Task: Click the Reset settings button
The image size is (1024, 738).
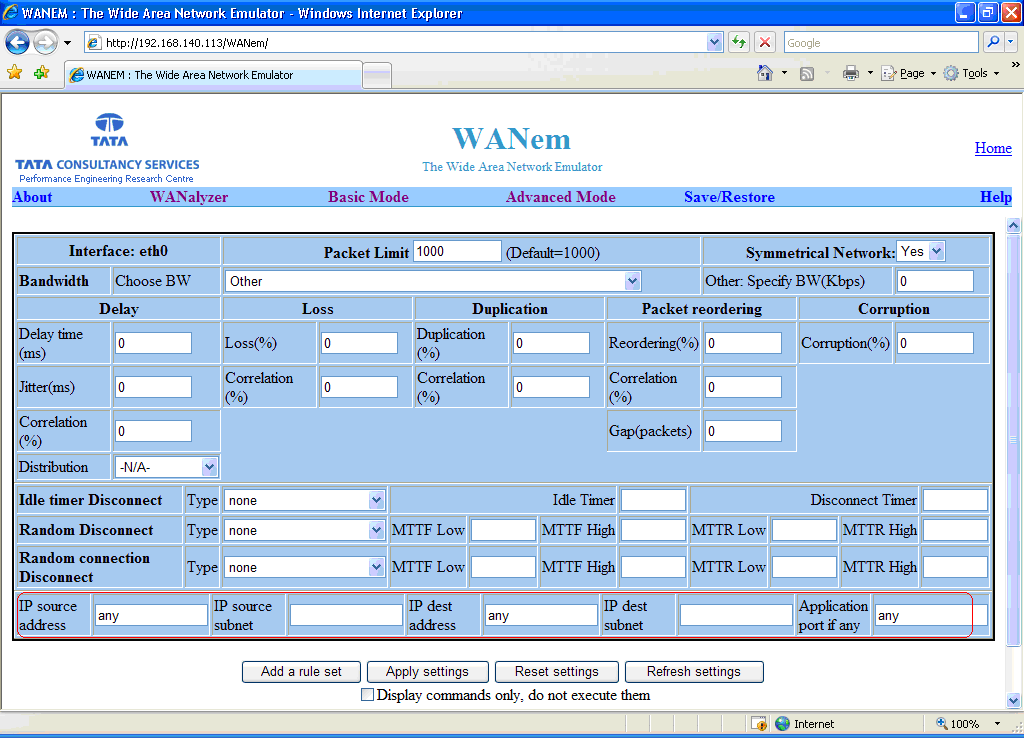Action: click(x=556, y=671)
